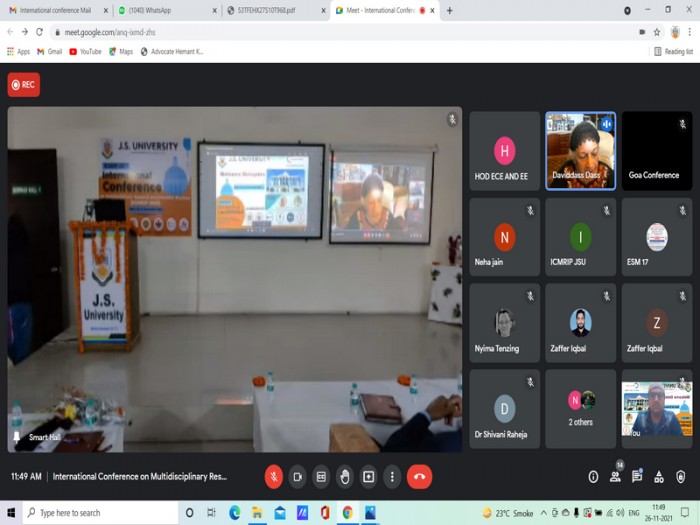Open host controls shield icon
Image resolution: width=700 pixels, height=525 pixels.
(680, 477)
